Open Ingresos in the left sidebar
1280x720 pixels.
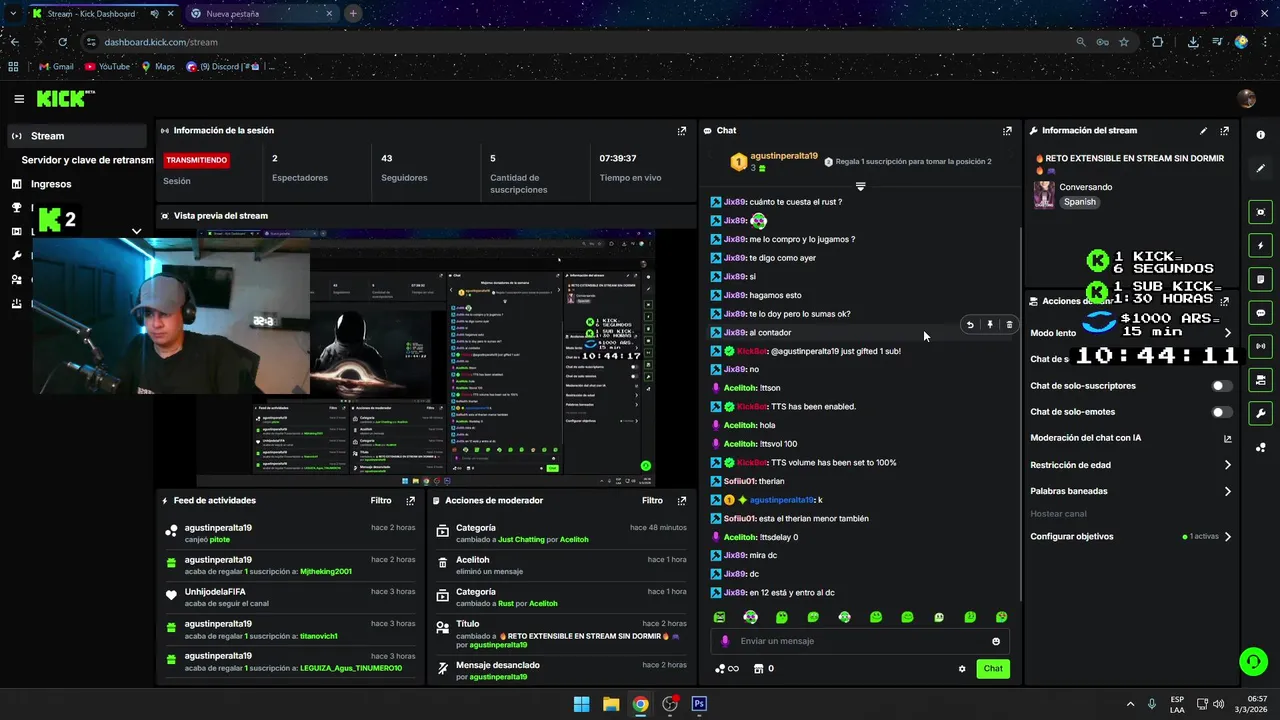coord(50,184)
